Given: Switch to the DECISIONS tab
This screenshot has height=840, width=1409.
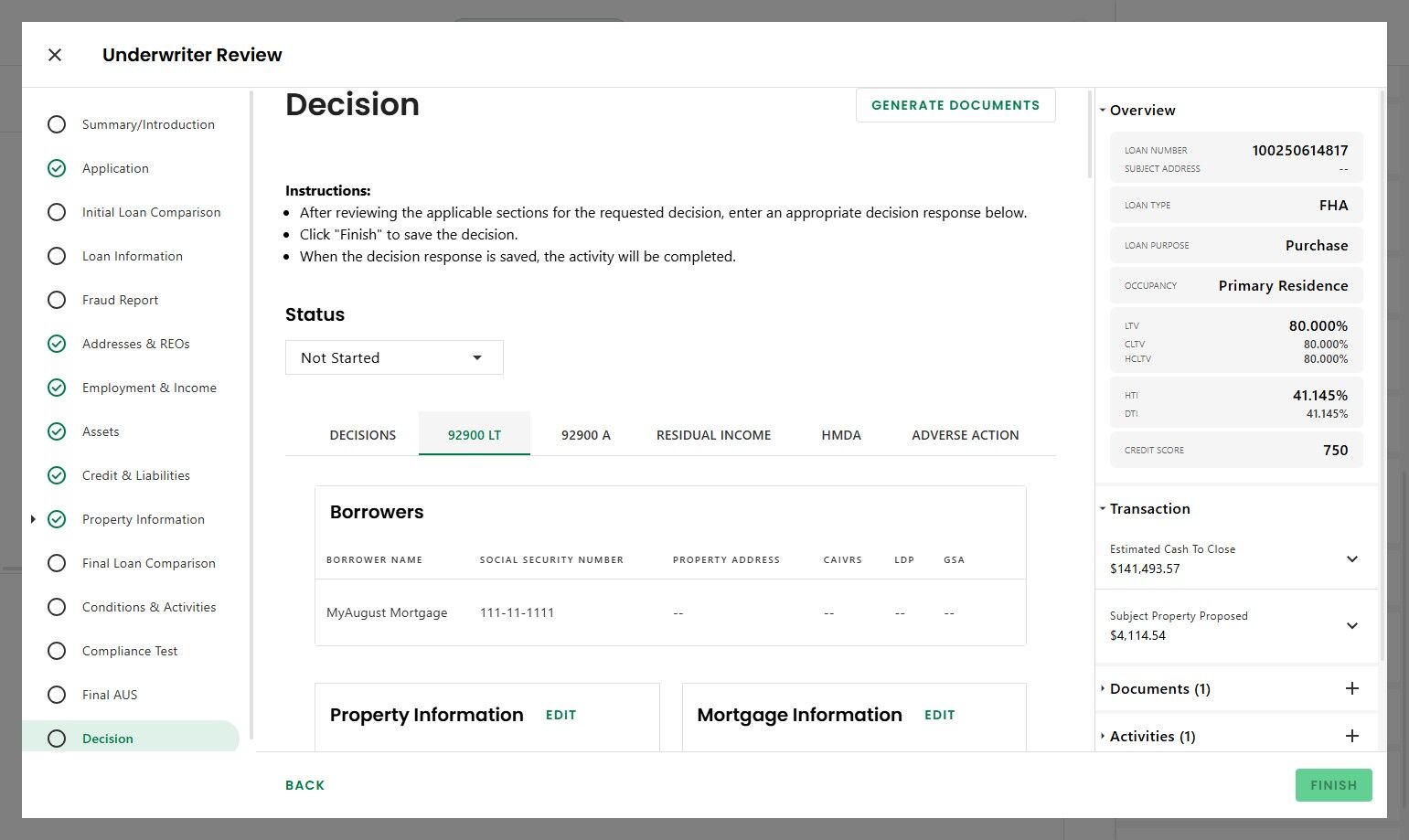Looking at the screenshot, I should coord(363,435).
